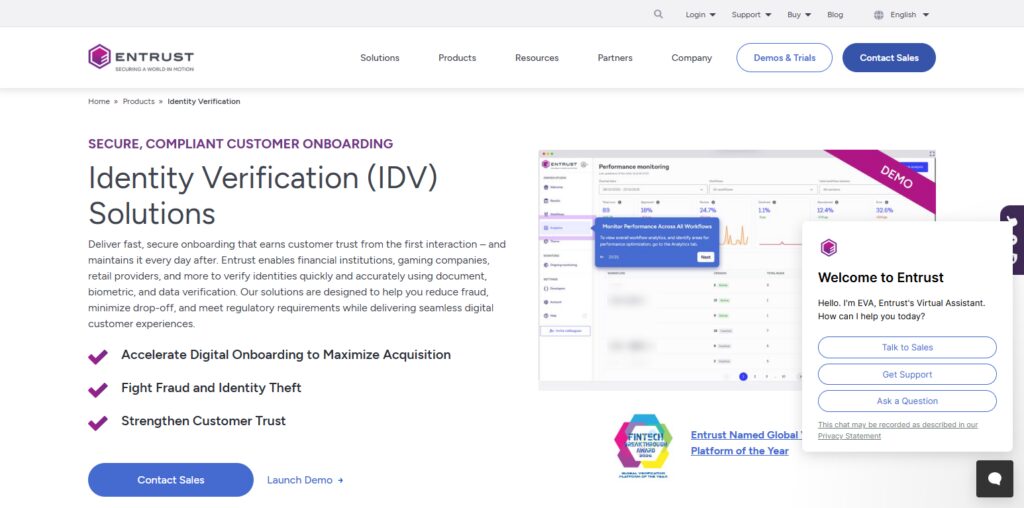Click Get Support in chat

tap(907, 375)
